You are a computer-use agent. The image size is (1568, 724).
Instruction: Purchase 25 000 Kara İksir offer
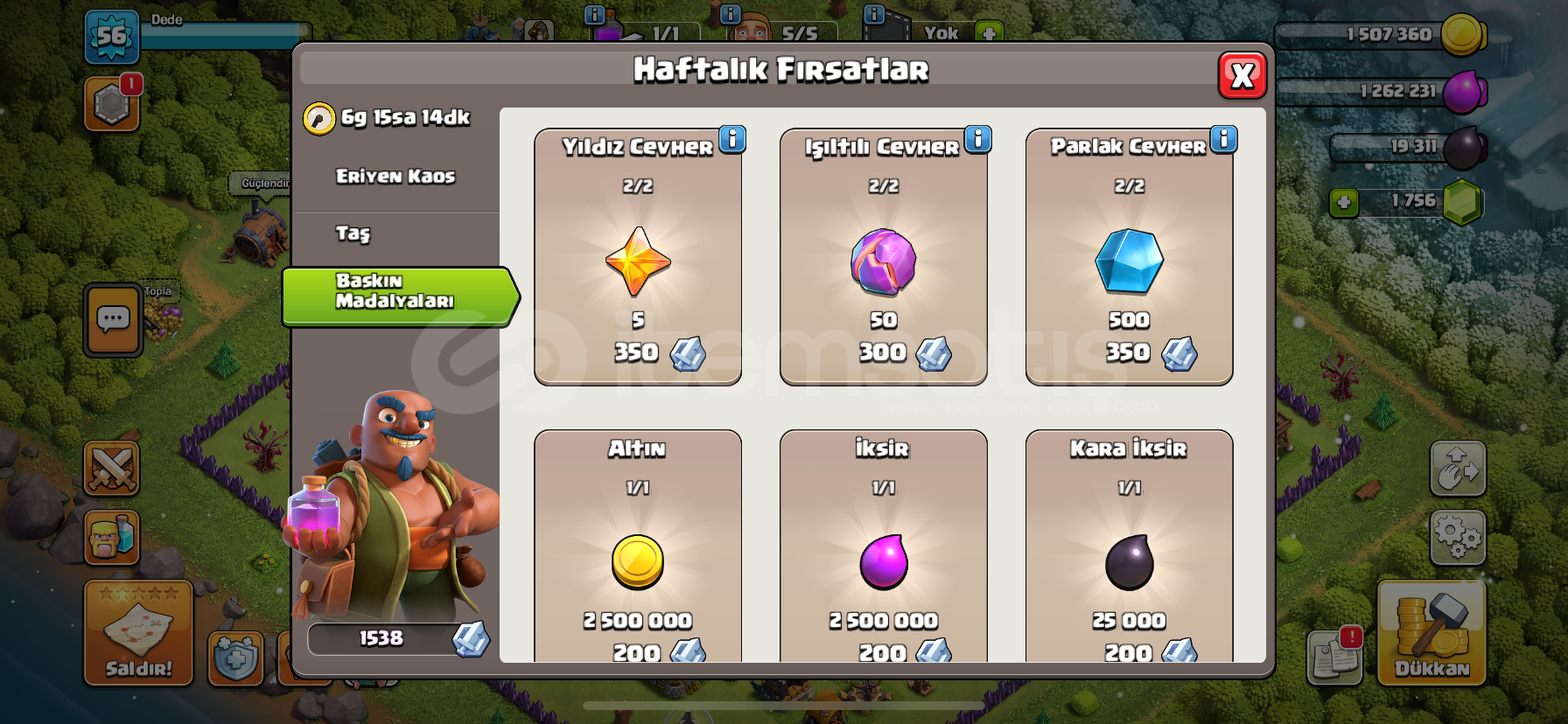tap(1129, 546)
